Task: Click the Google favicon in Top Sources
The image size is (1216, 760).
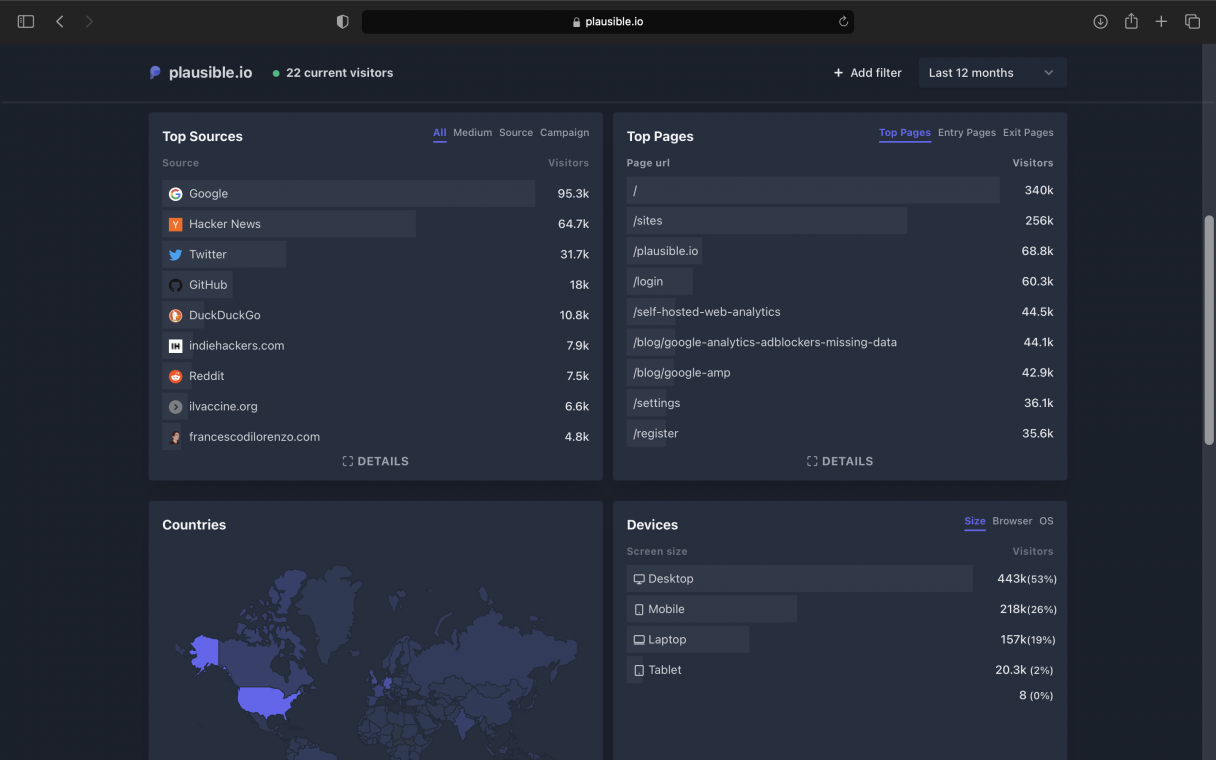Action: [x=175, y=194]
